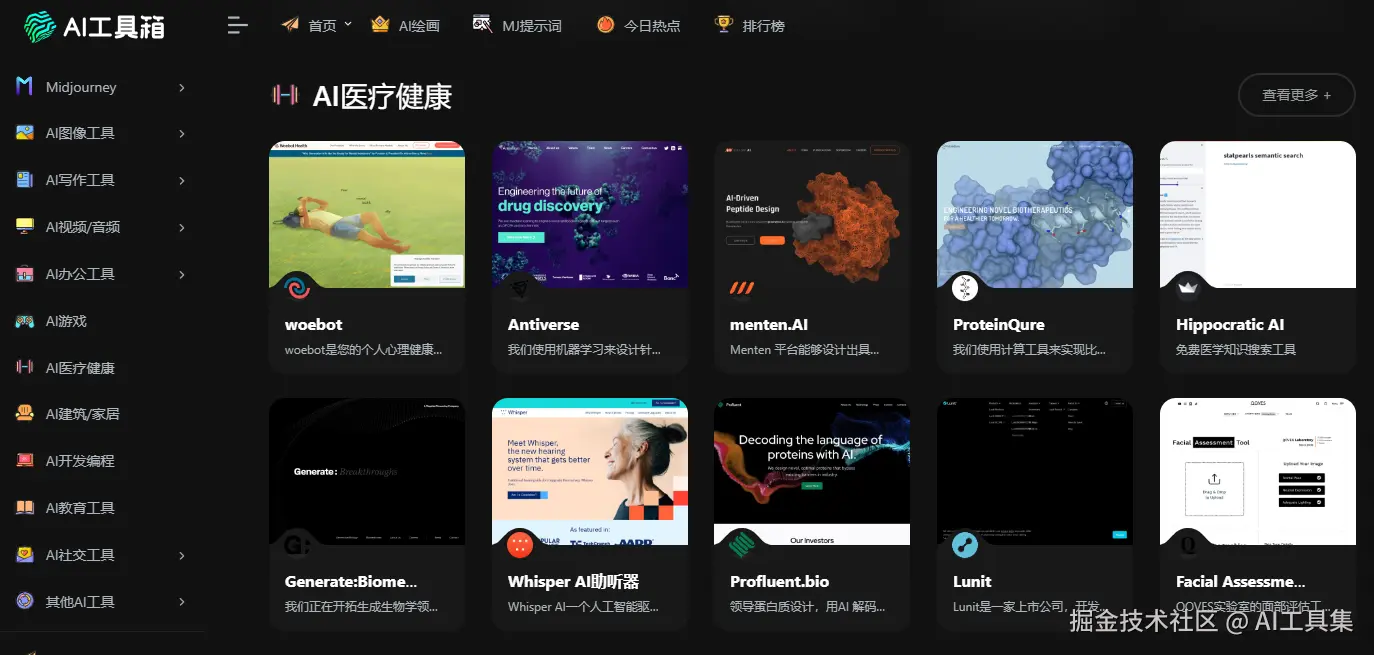Click the Profluent protein language thumbnail

[x=812, y=471]
